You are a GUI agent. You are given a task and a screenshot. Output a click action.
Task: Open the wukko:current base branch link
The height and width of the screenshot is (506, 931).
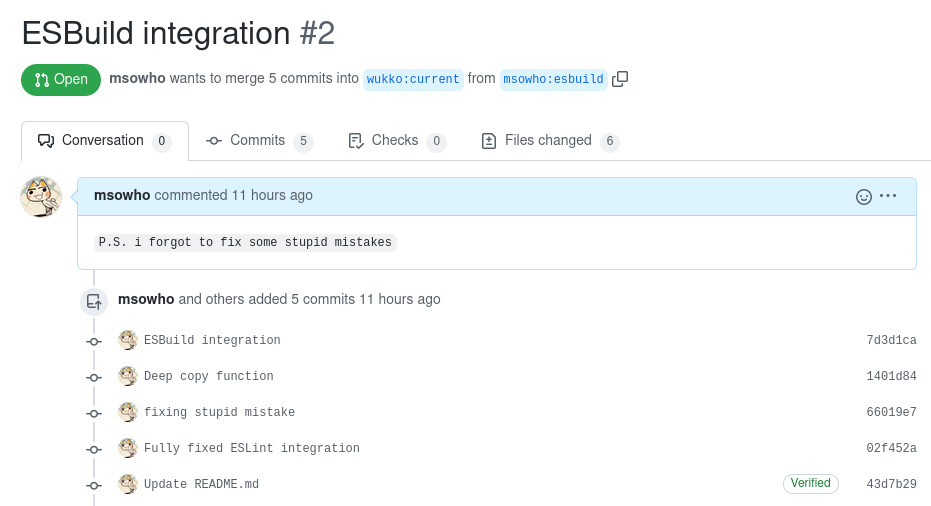coord(413,79)
